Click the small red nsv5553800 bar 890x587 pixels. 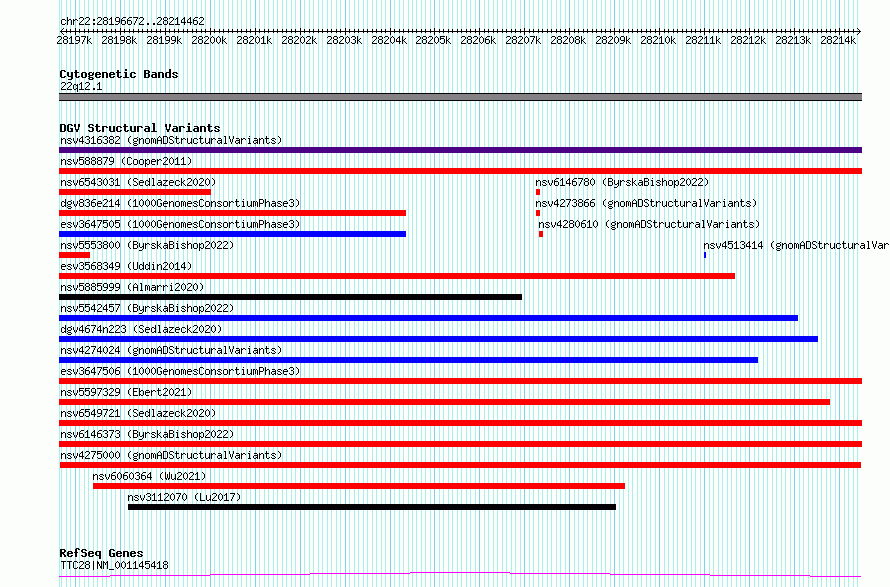[74, 255]
